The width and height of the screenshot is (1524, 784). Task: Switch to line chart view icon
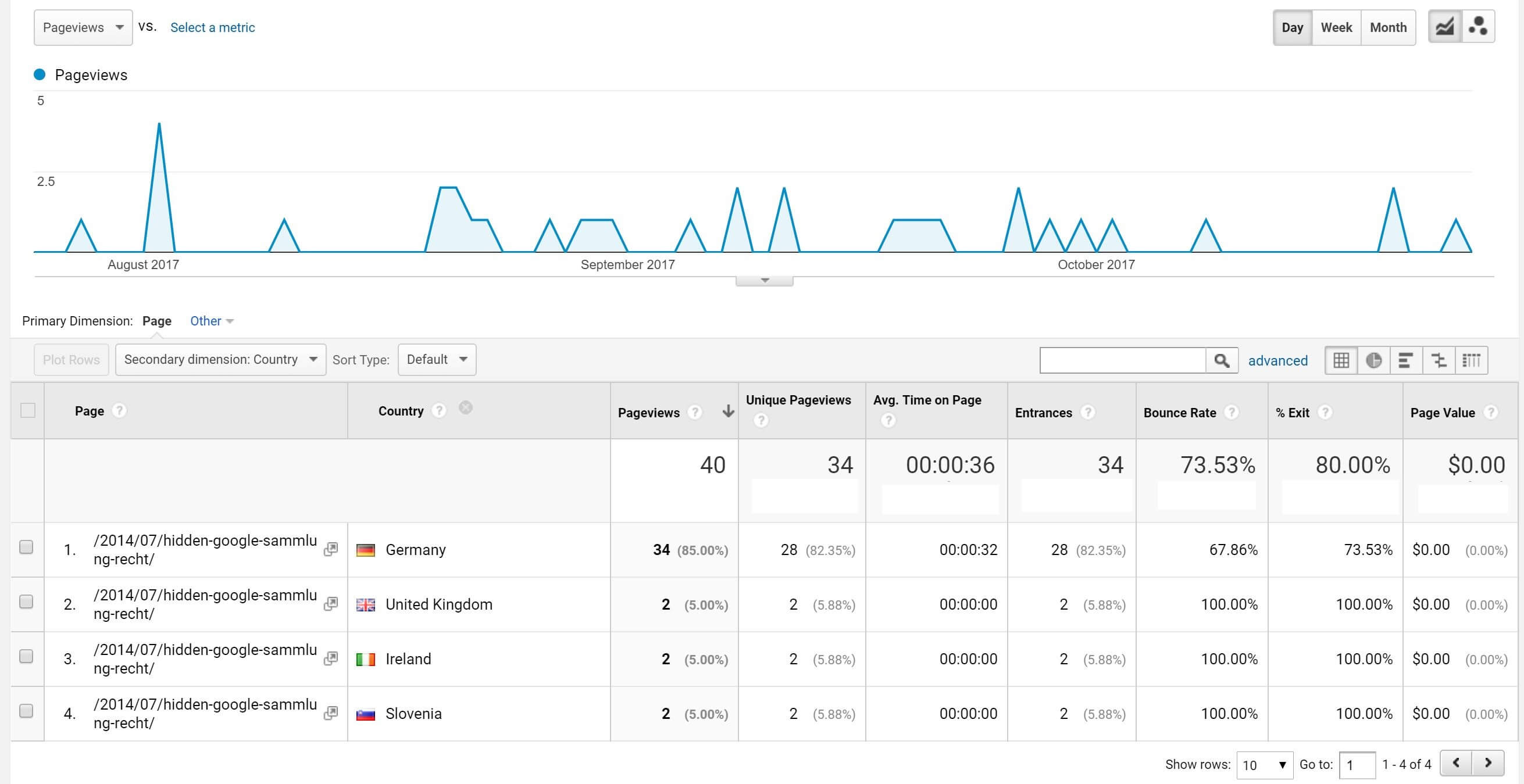tap(1445, 27)
